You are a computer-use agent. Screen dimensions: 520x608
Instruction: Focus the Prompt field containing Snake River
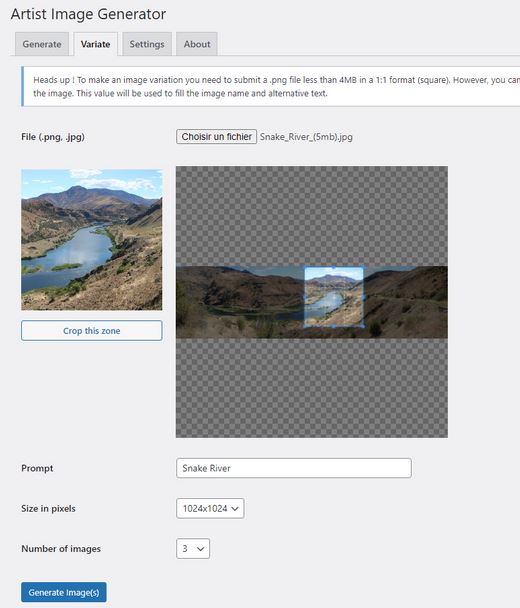click(x=294, y=468)
